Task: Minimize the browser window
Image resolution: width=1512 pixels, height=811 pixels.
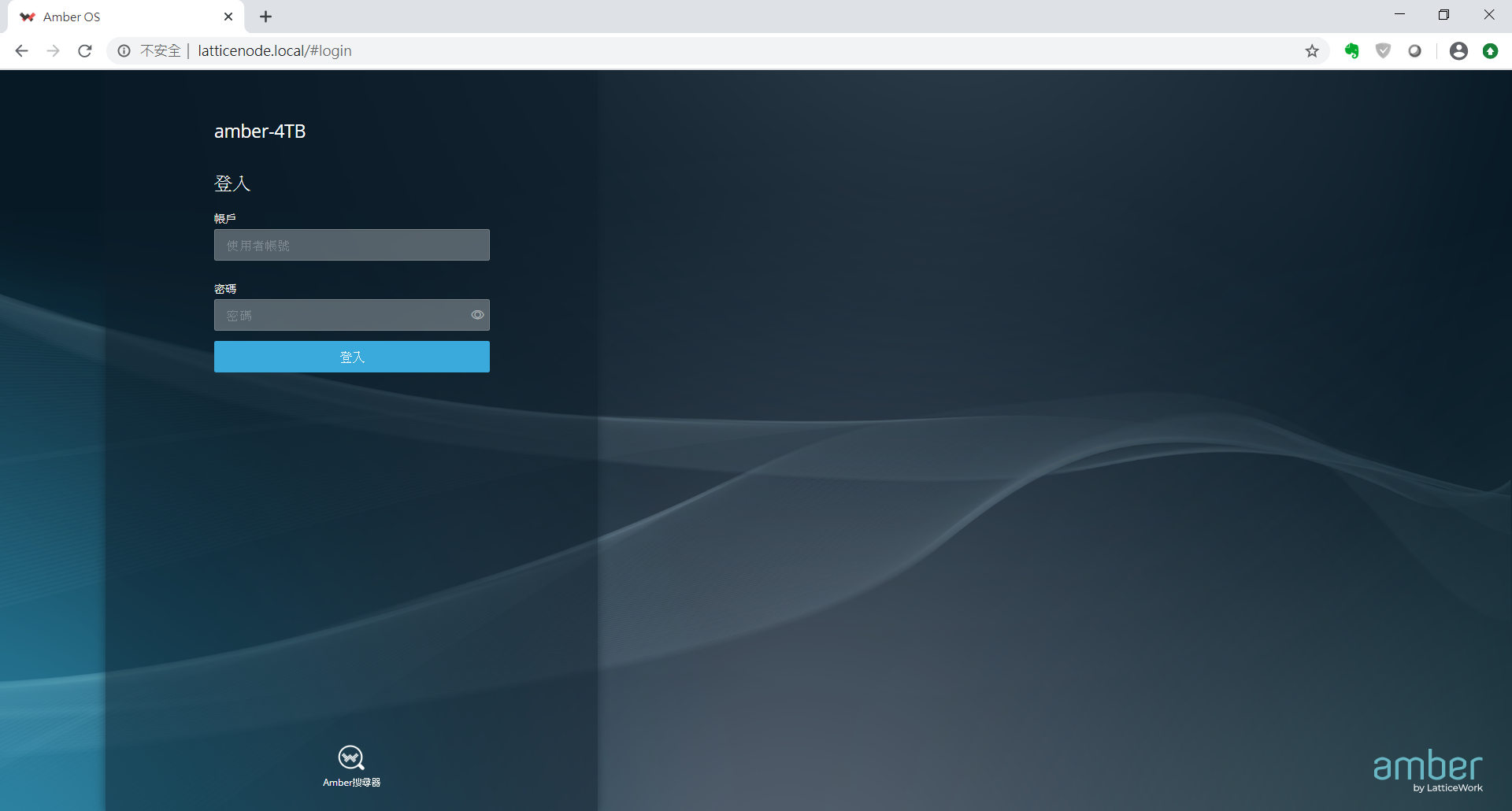Action: (x=1399, y=15)
